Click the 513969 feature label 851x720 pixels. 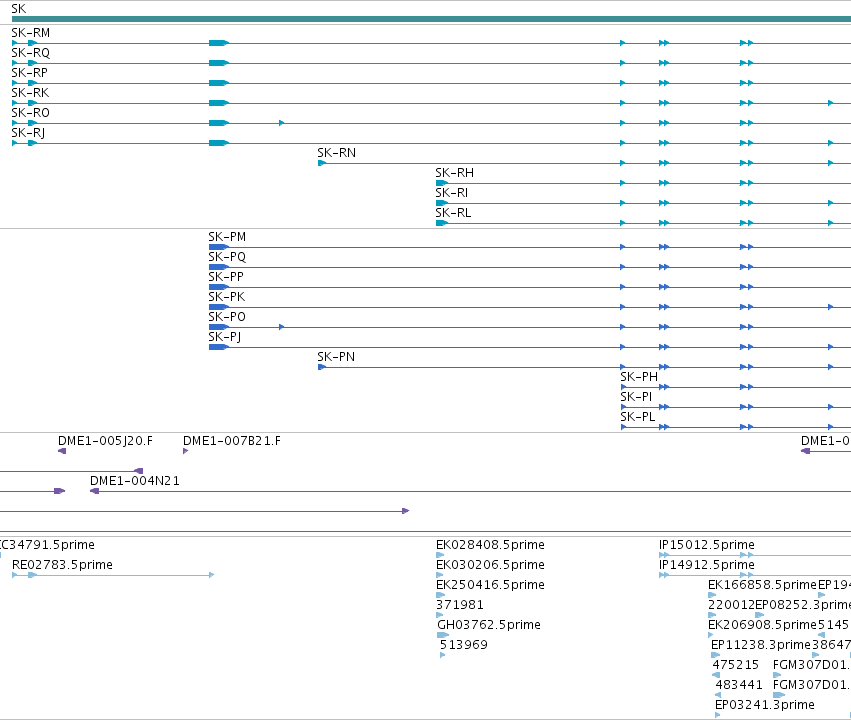tap(463, 645)
